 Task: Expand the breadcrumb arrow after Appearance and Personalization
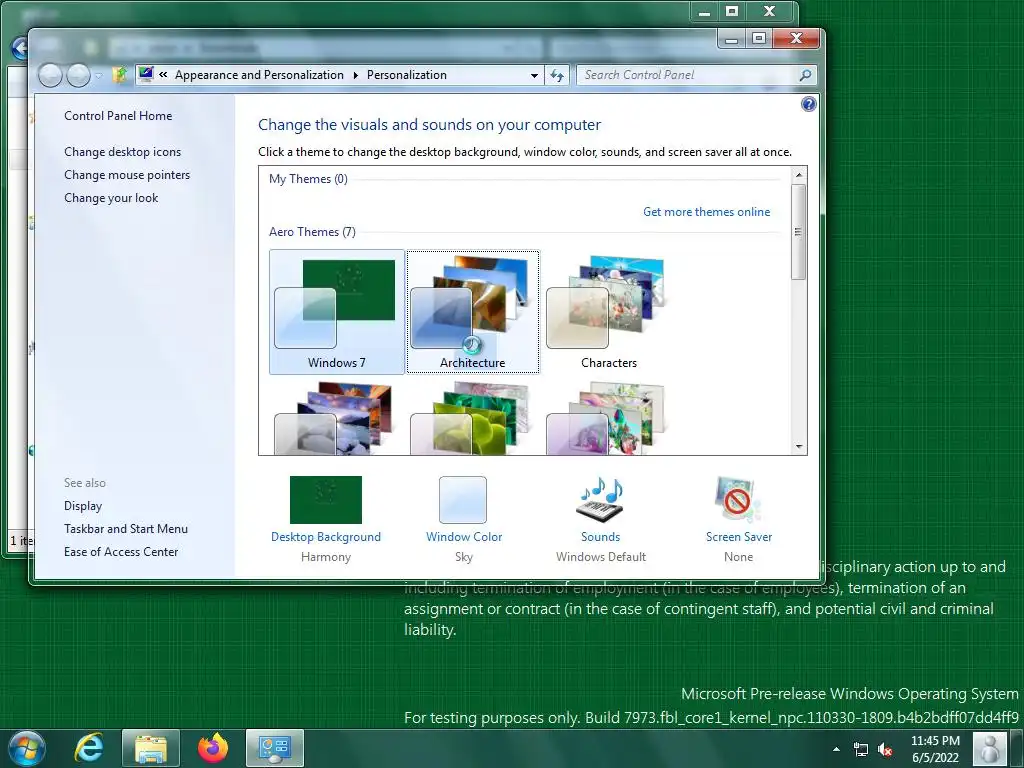355,75
